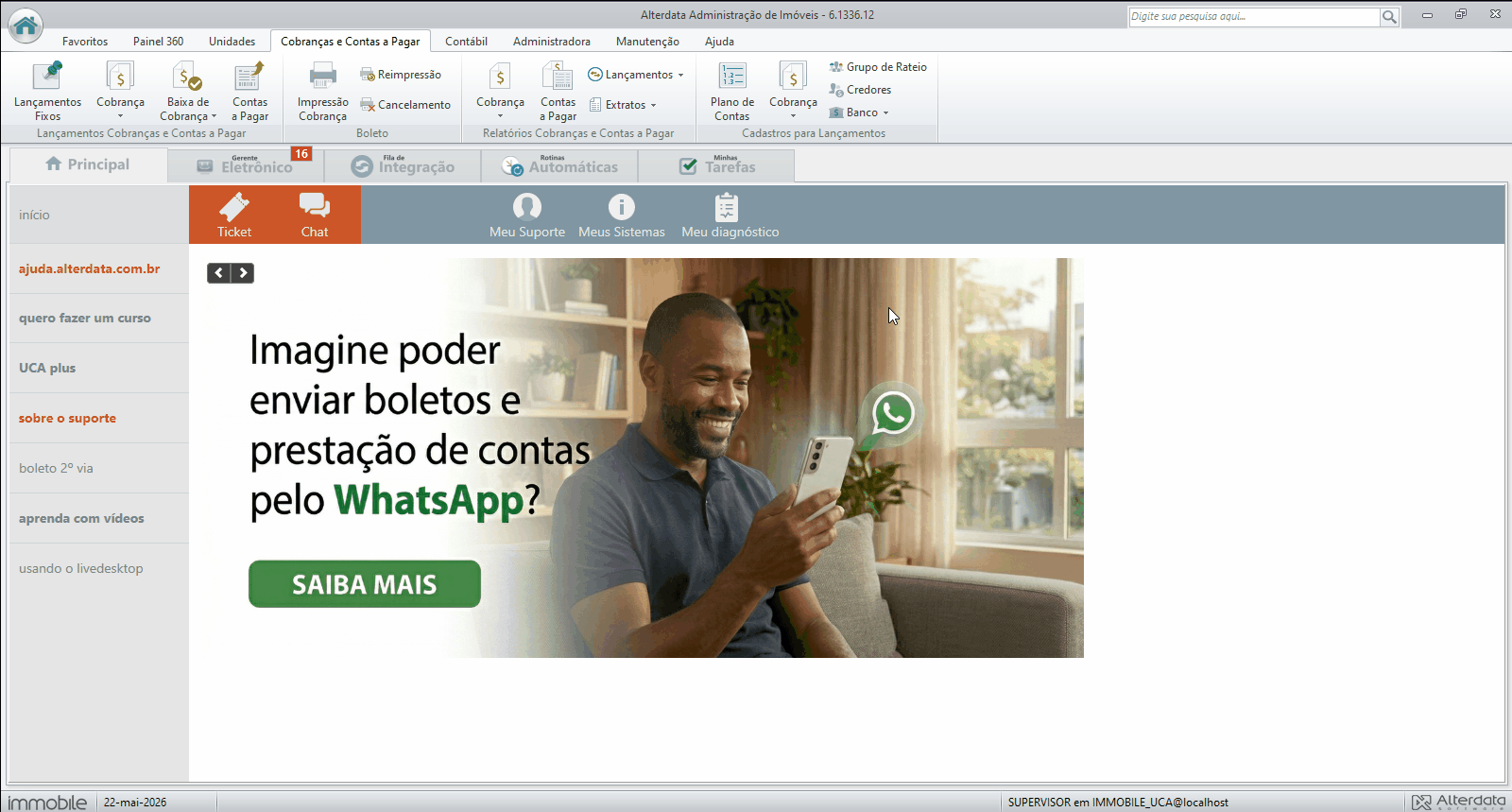Open the Minhas Tarefas tab

point(716,165)
